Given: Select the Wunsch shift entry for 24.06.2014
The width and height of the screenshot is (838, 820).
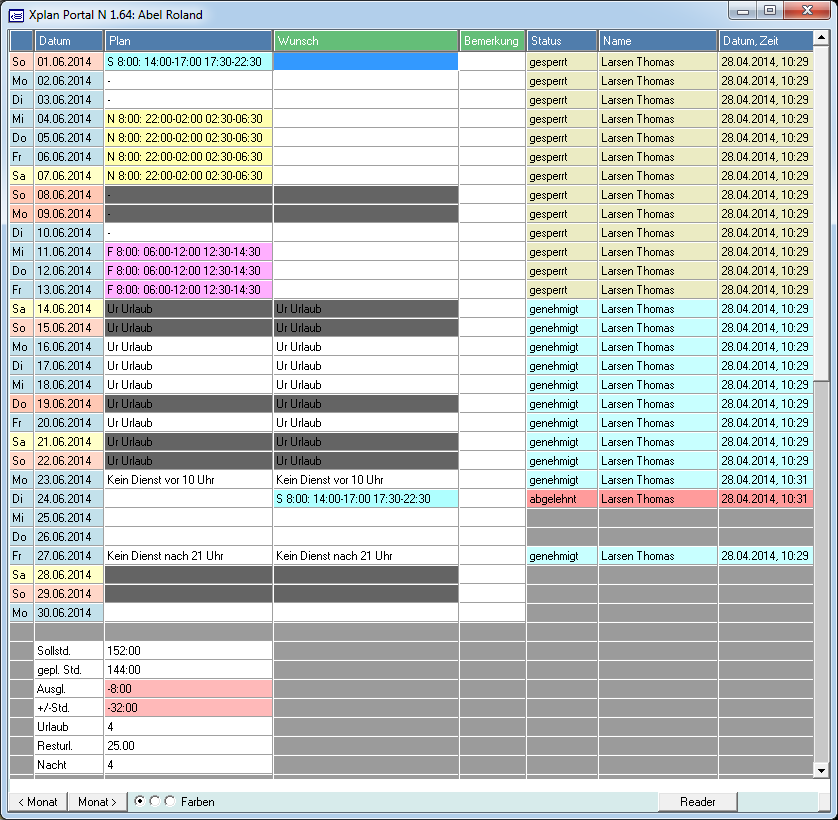Looking at the screenshot, I should (x=365, y=499).
